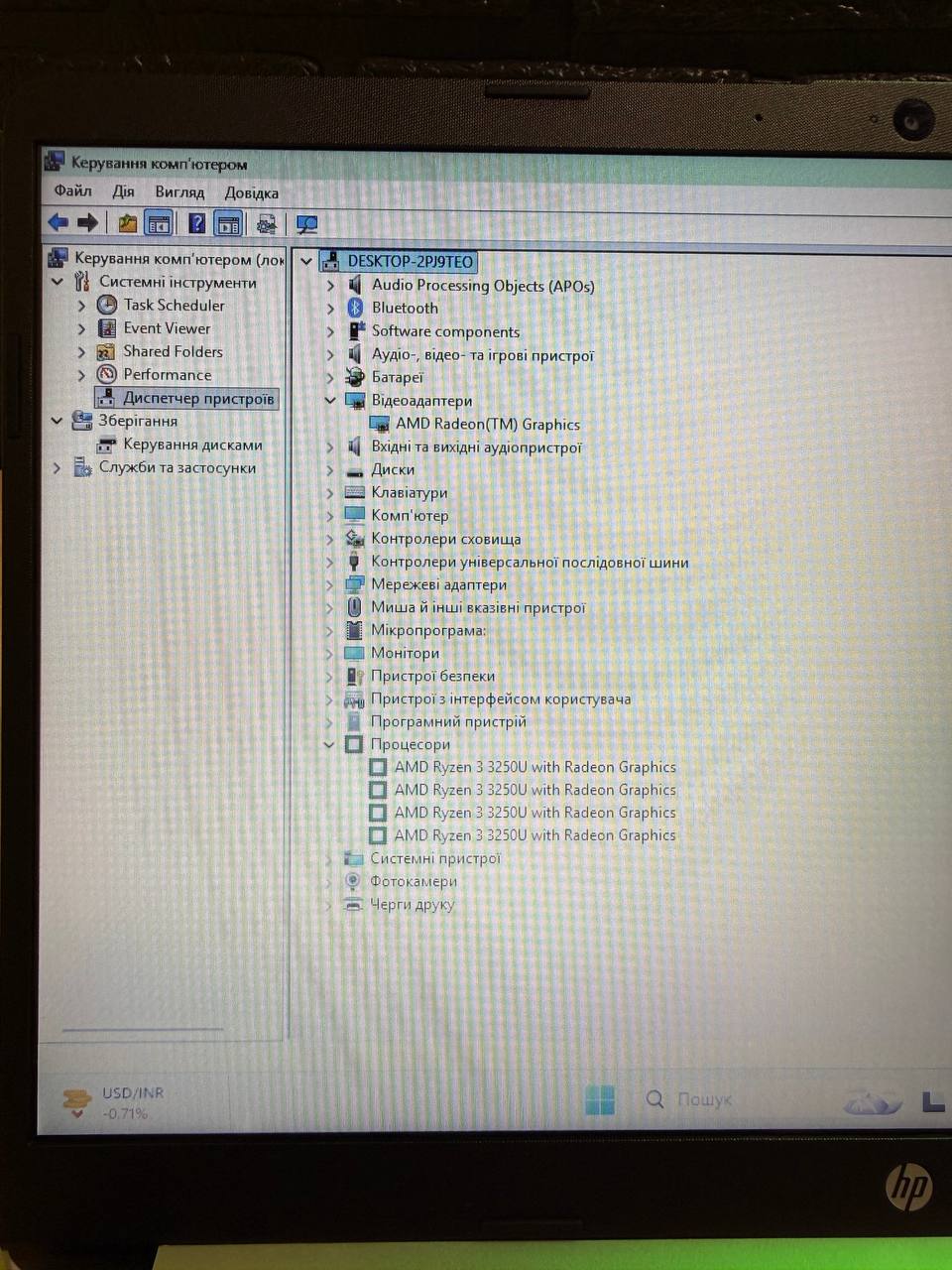Select Керування дисками in the left tree
The width and height of the screenshot is (952, 1270).
pos(180,444)
